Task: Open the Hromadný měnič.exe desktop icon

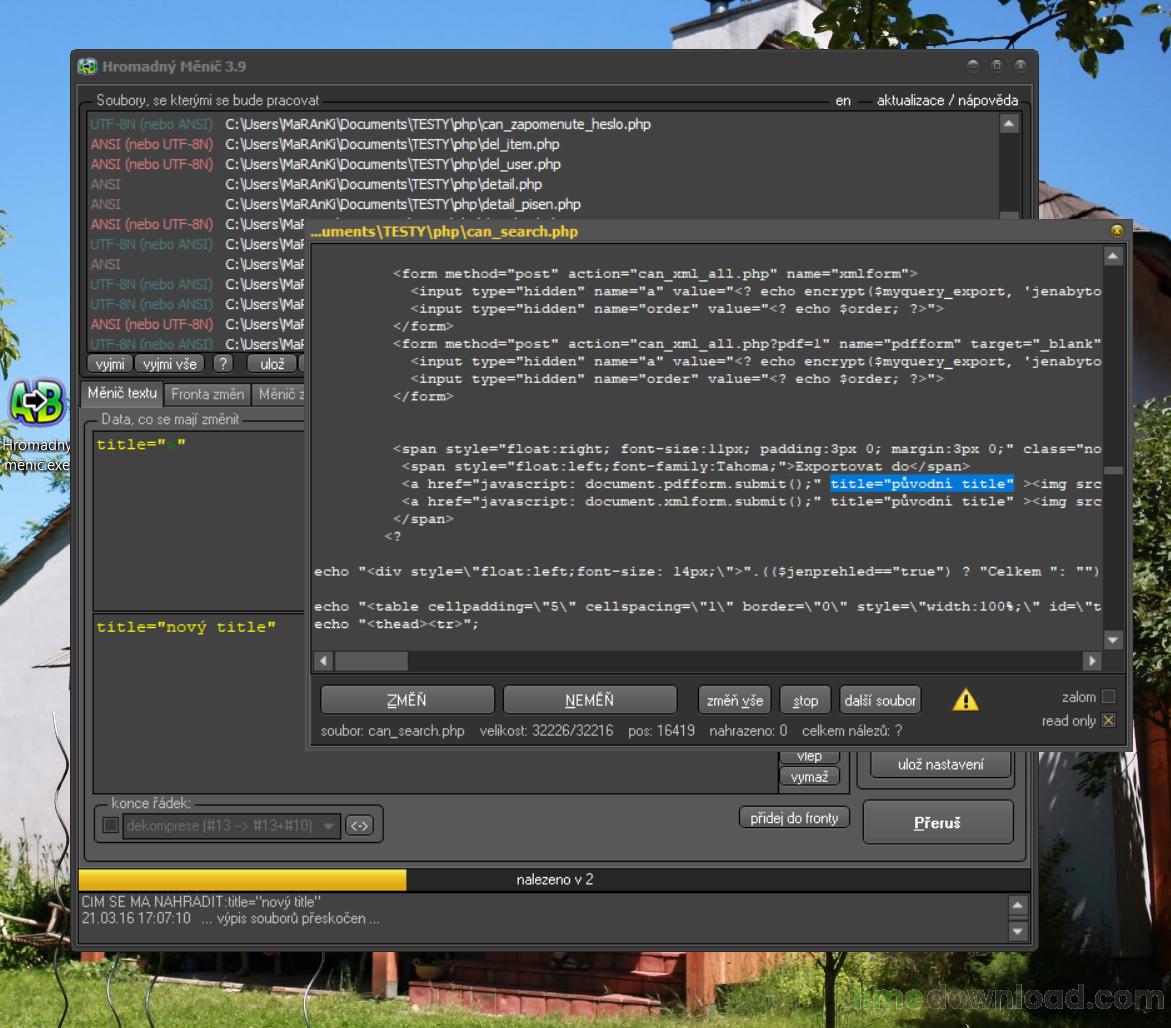Action: tap(37, 403)
